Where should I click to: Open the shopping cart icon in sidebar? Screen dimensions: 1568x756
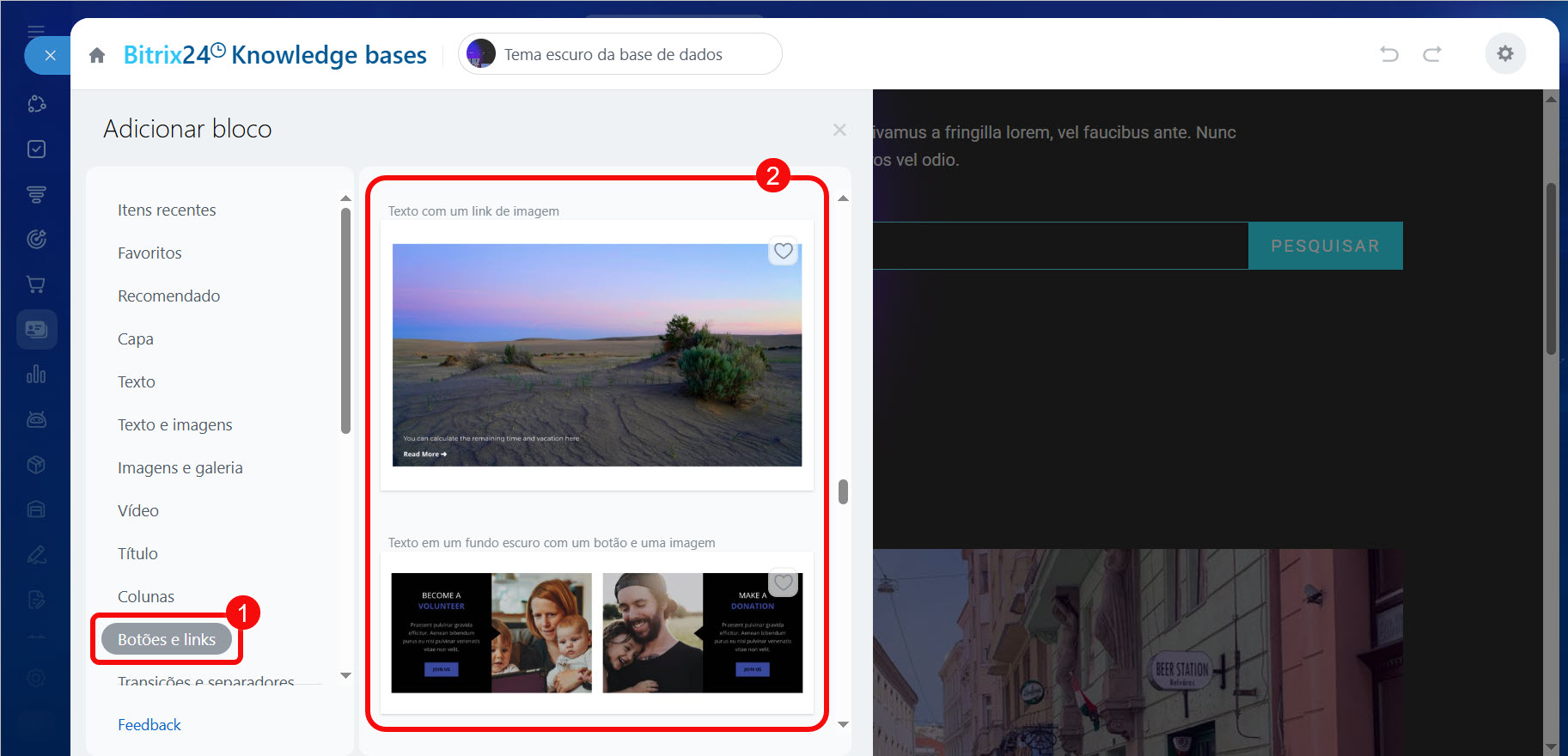click(36, 284)
